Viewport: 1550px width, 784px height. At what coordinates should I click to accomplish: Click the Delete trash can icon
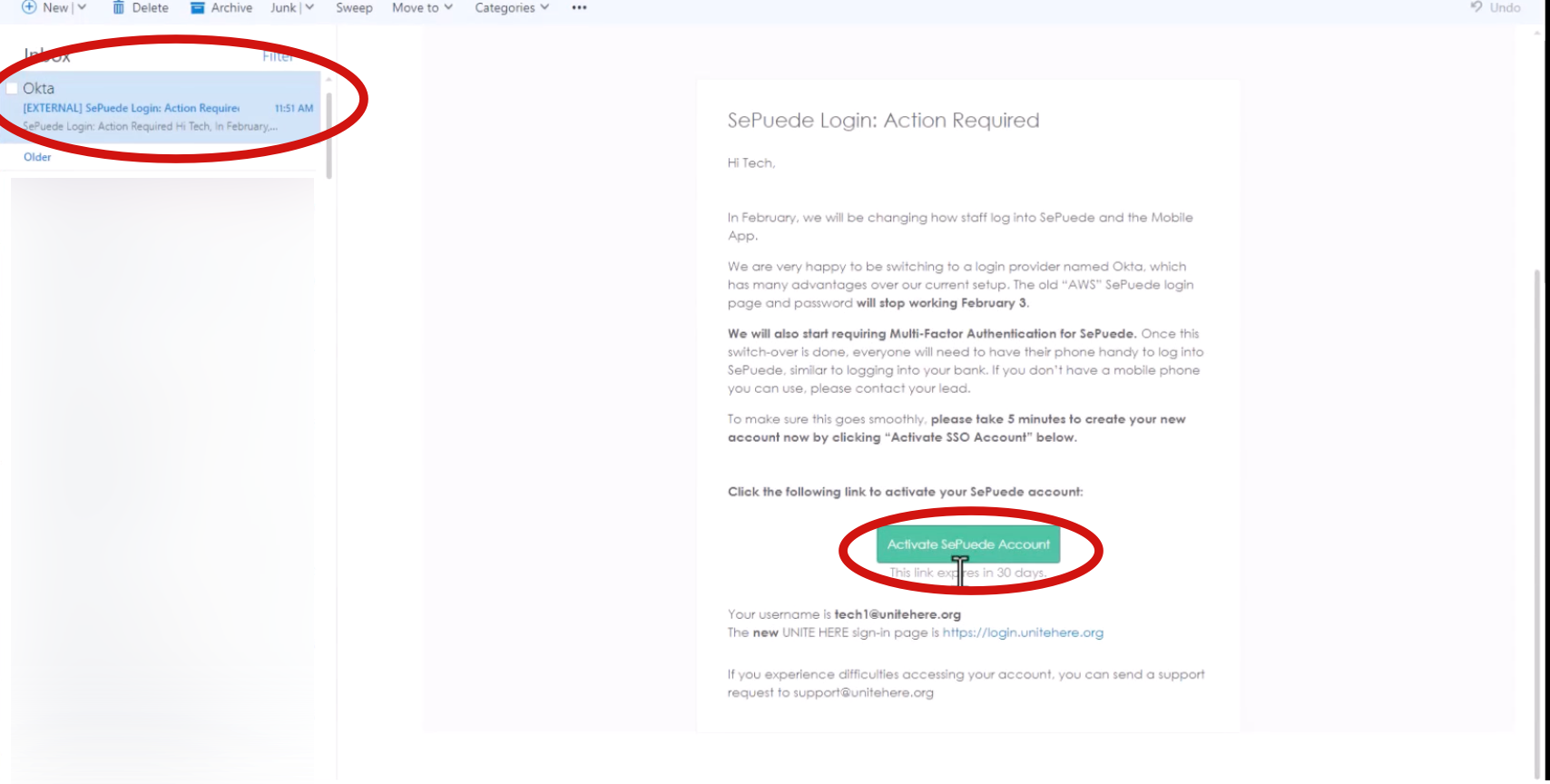(118, 7)
